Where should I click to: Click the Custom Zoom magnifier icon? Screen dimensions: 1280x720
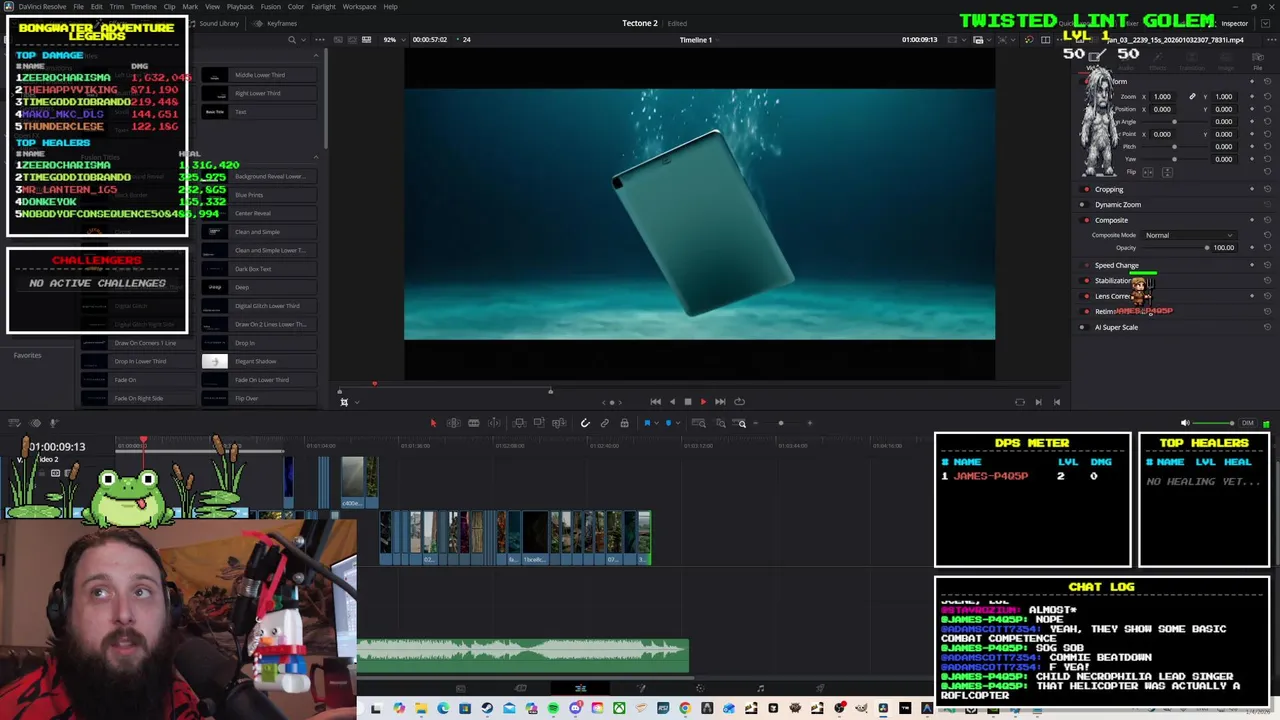tap(741, 423)
